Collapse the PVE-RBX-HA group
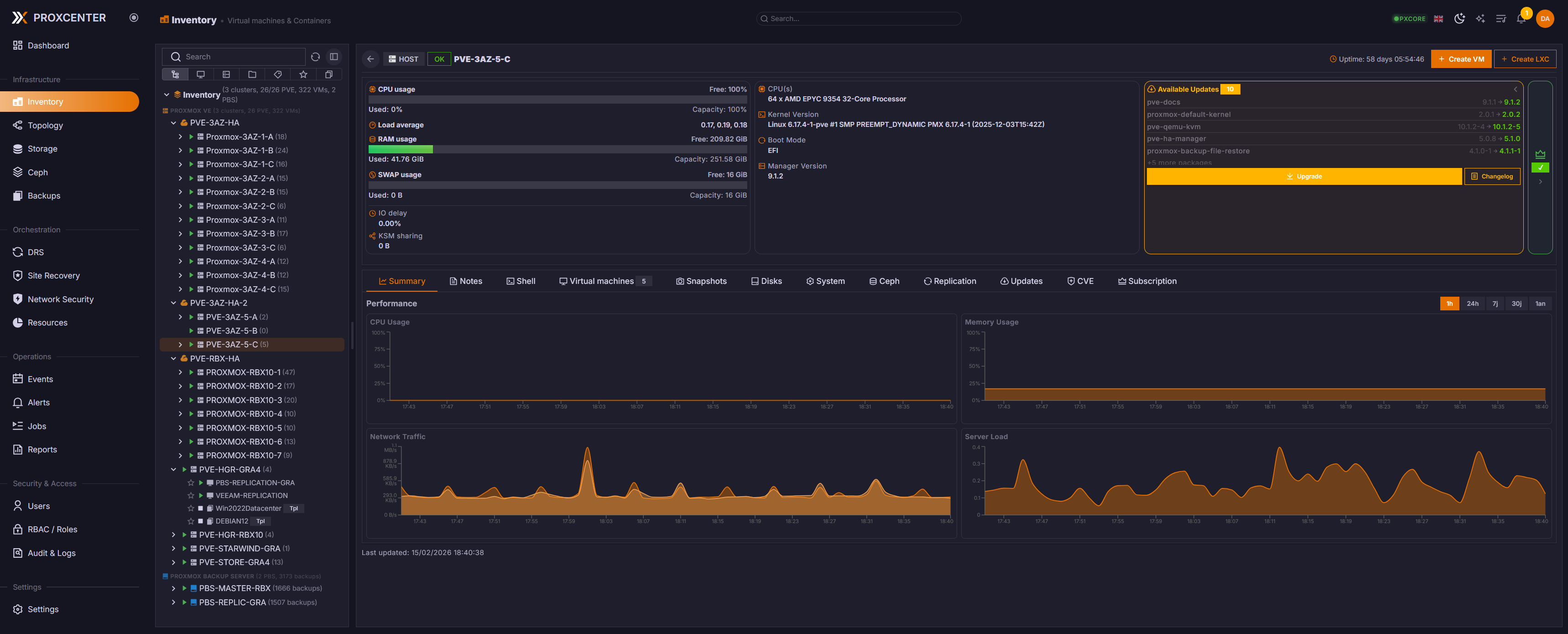 click(x=174, y=358)
